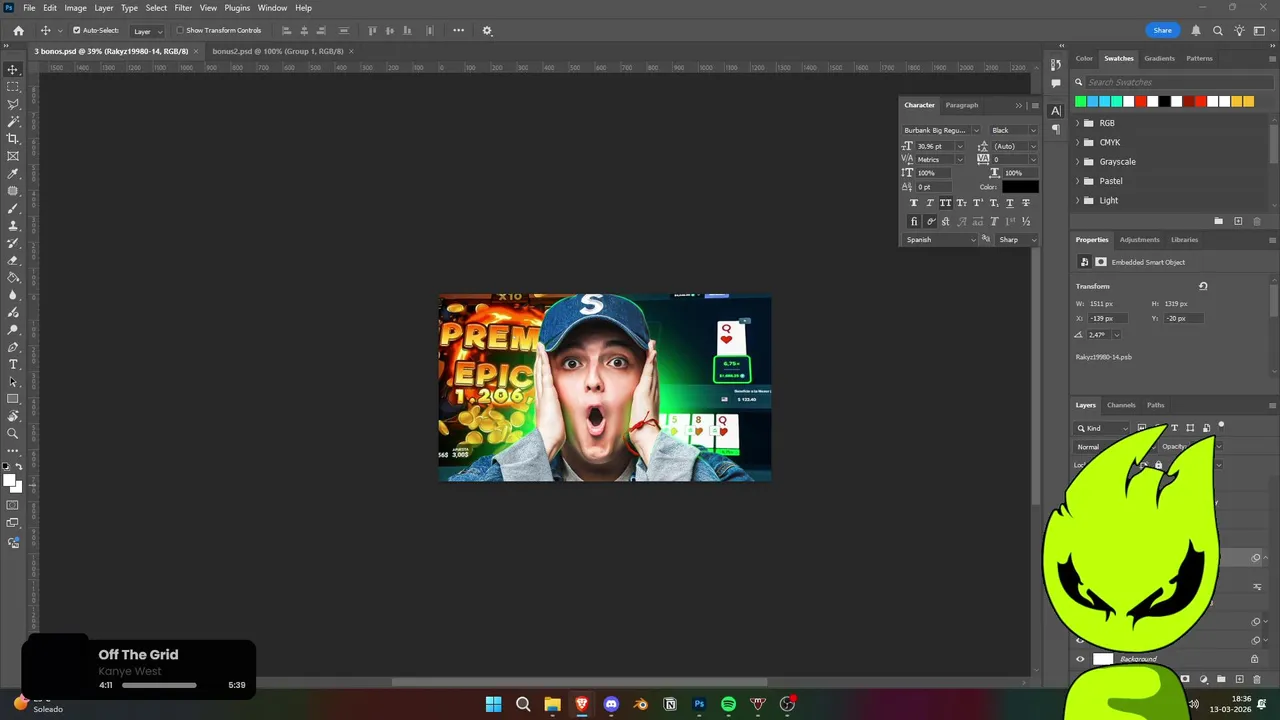Toggle Quick Mask mode
The width and height of the screenshot is (1280, 720).
[x=13, y=505]
